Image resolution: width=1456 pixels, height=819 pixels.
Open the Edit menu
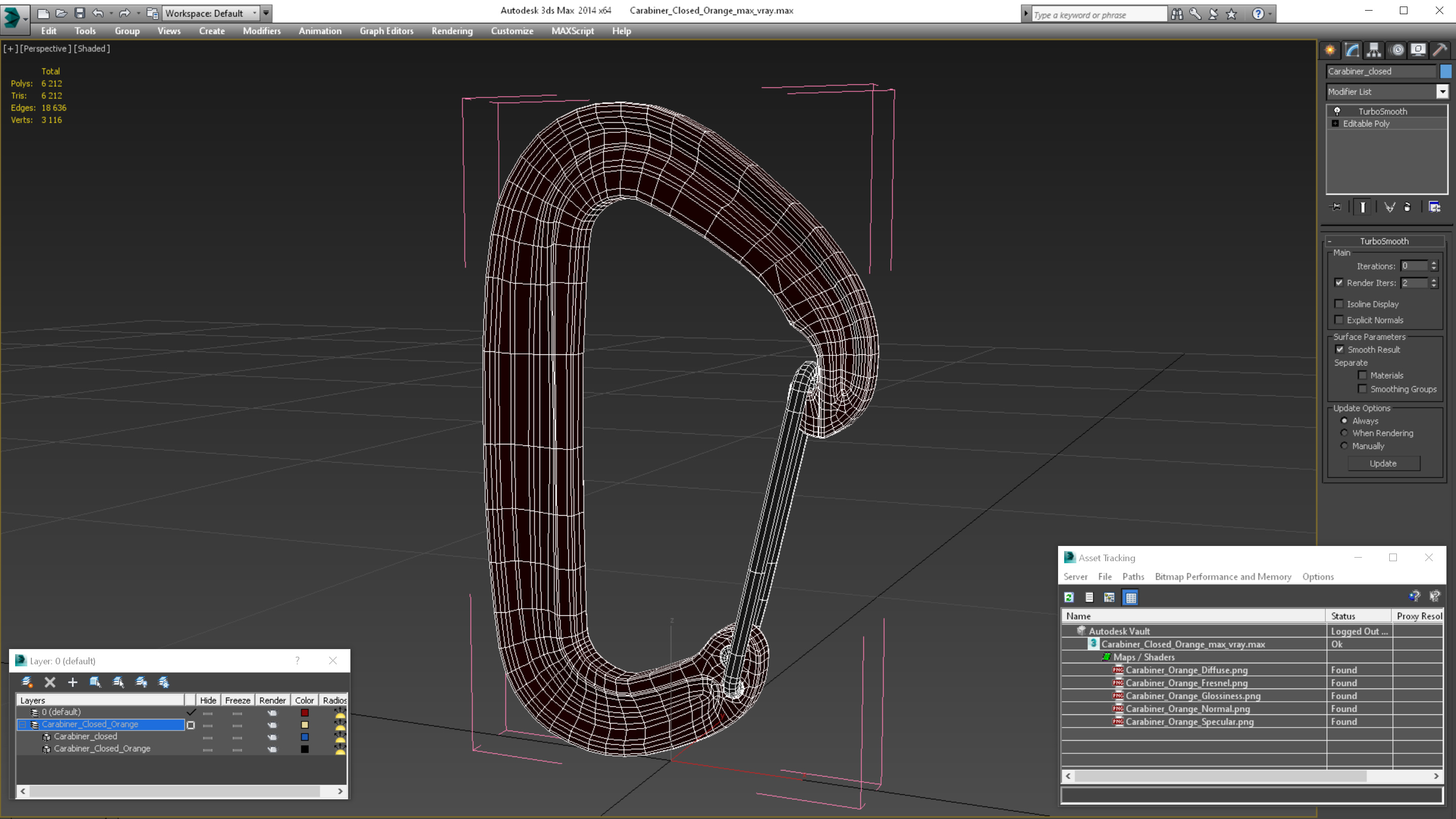(49, 30)
